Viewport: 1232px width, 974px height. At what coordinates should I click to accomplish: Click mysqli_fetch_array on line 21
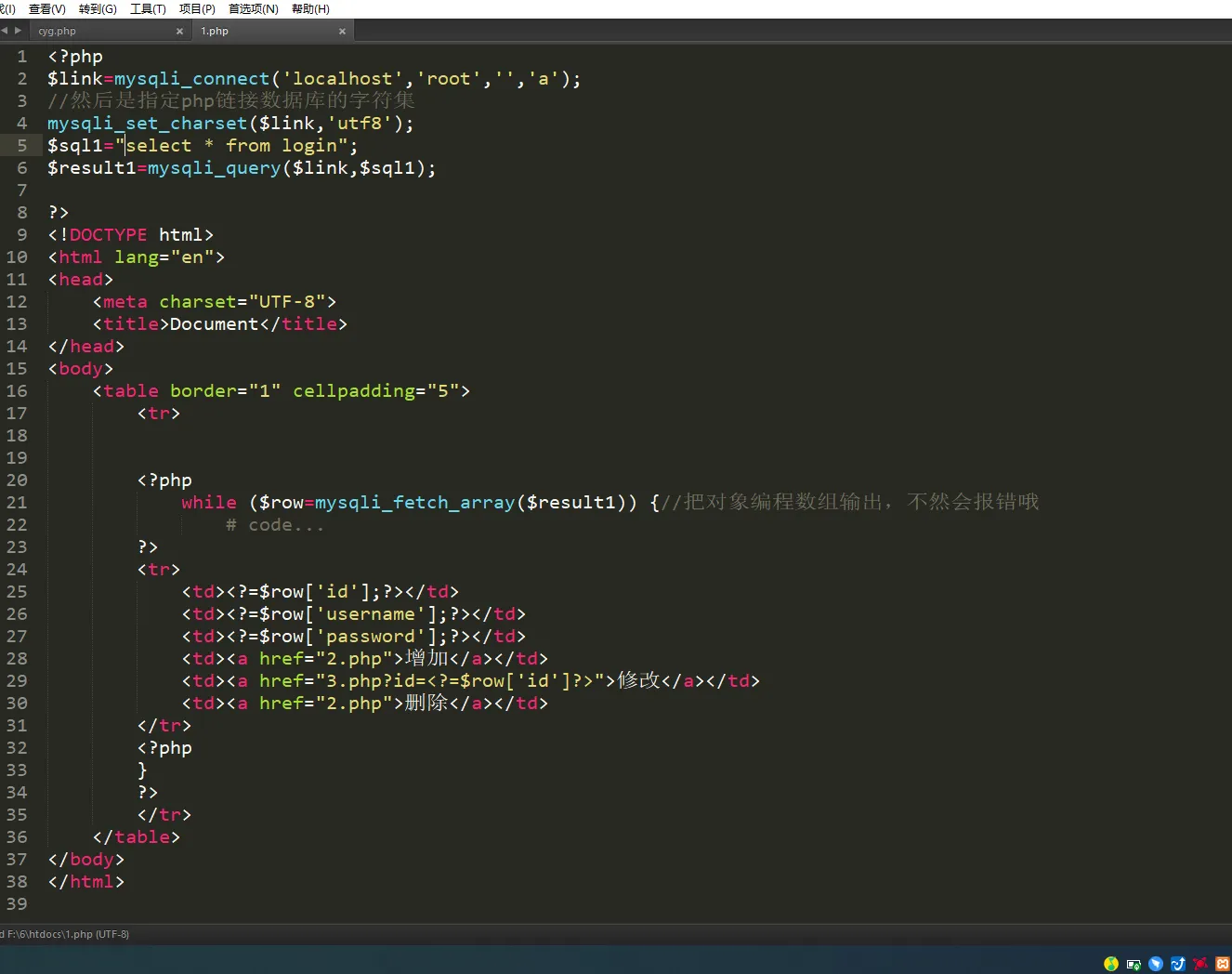pos(415,503)
